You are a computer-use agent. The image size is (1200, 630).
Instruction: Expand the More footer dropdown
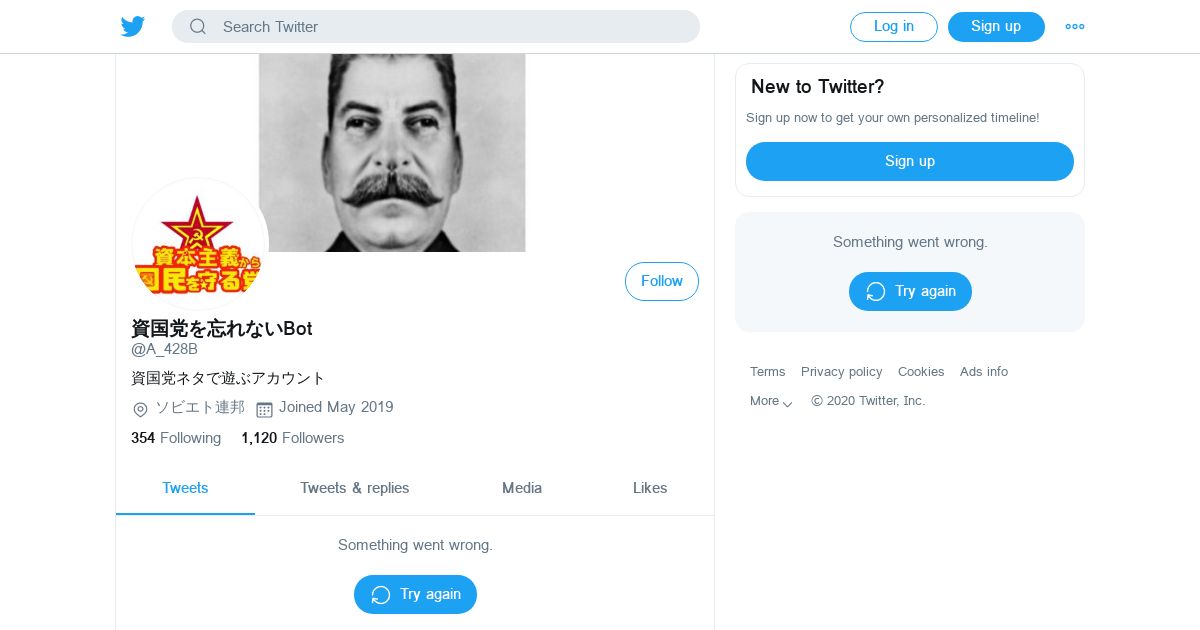coord(770,401)
